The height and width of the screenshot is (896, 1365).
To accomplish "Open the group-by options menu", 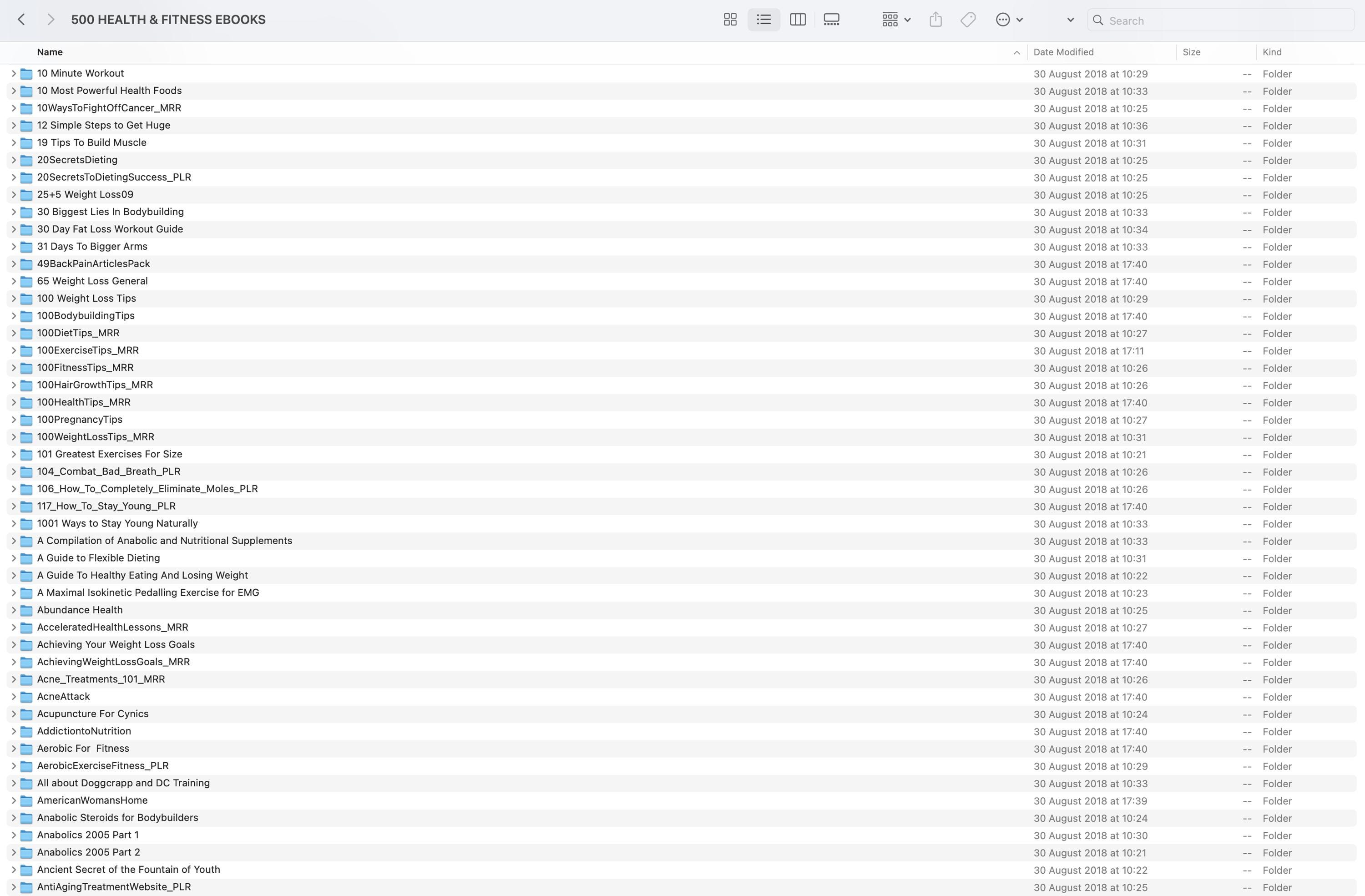I will [x=896, y=20].
